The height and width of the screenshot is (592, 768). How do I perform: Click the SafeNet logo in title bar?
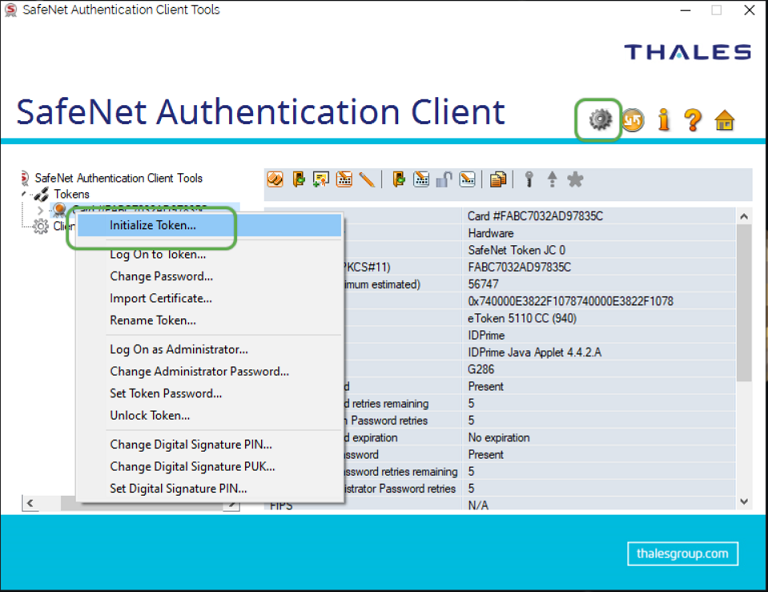(x=10, y=10)
